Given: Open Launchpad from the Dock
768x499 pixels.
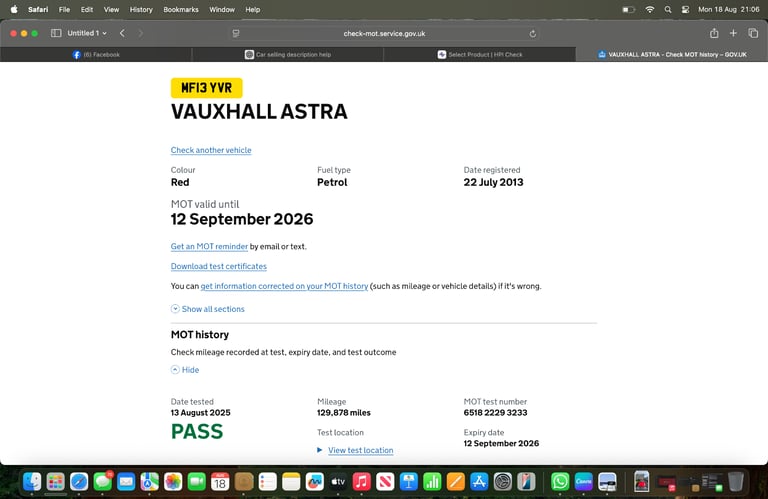Looking at the screenshot, I should click(55, 482).
